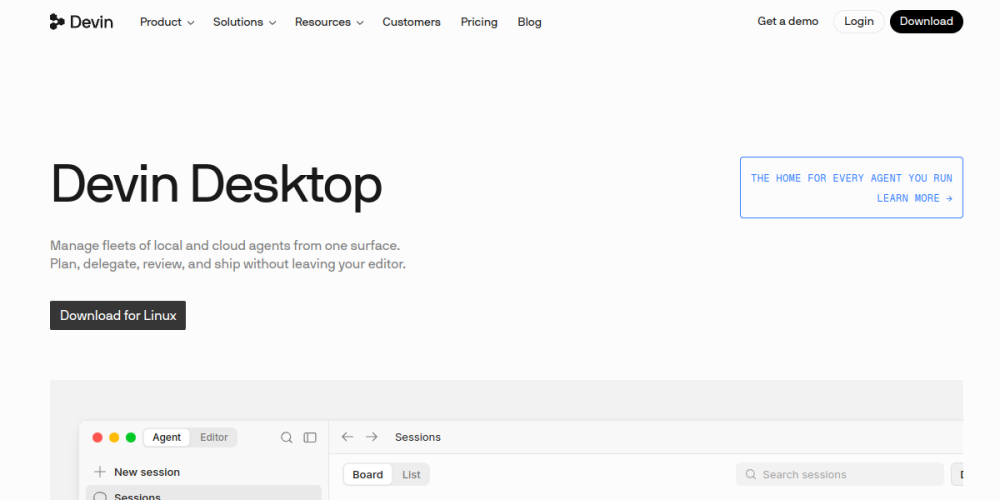Click the Login button

[x=858, y=21]
